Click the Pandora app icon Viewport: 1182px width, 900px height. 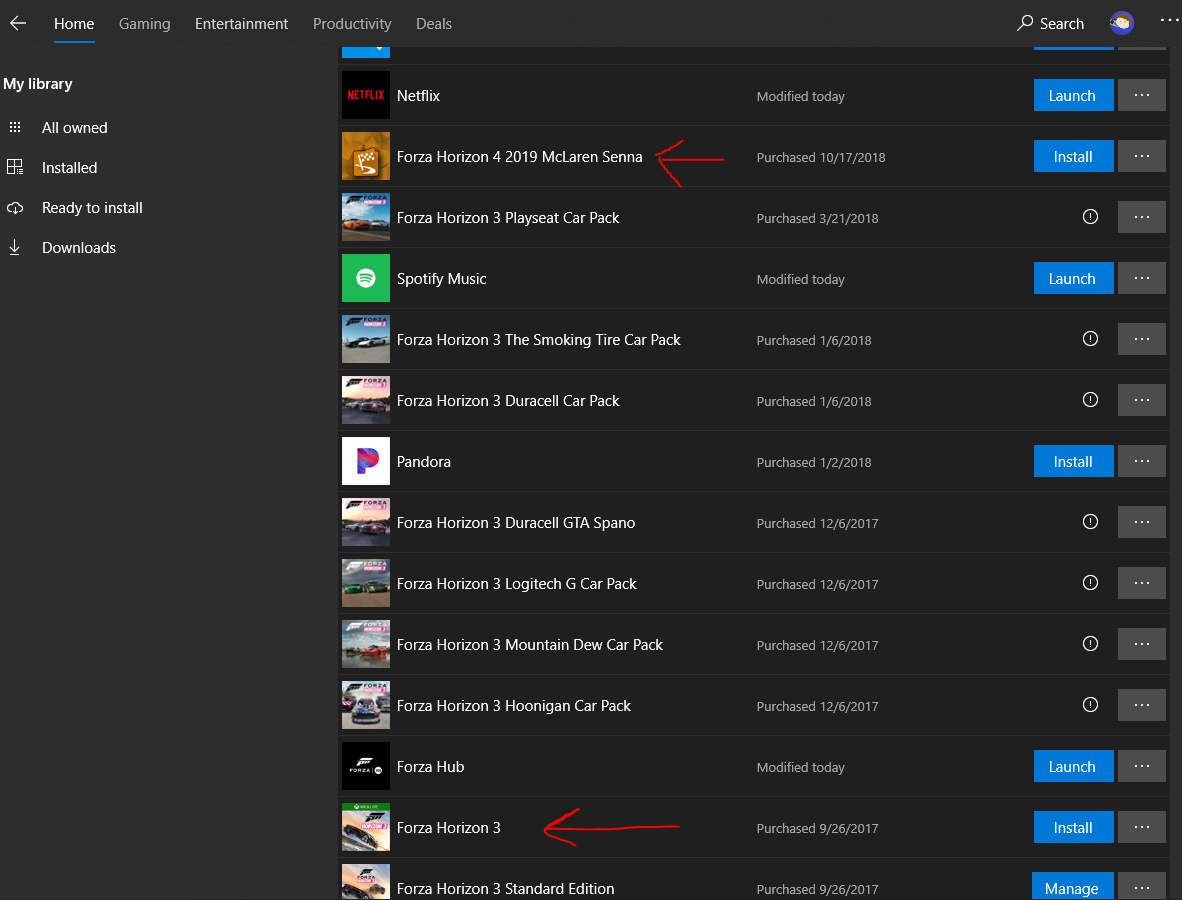pyautogui.click(x=366, y=461)
